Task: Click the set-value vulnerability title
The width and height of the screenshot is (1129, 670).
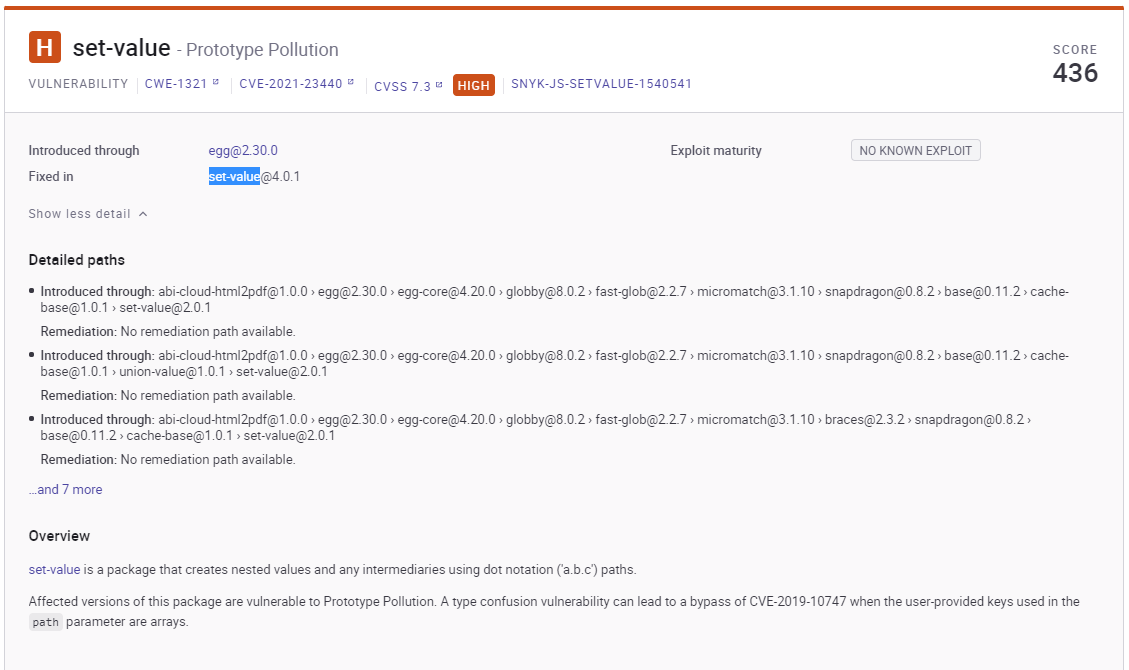Action: tap(122, 47)
